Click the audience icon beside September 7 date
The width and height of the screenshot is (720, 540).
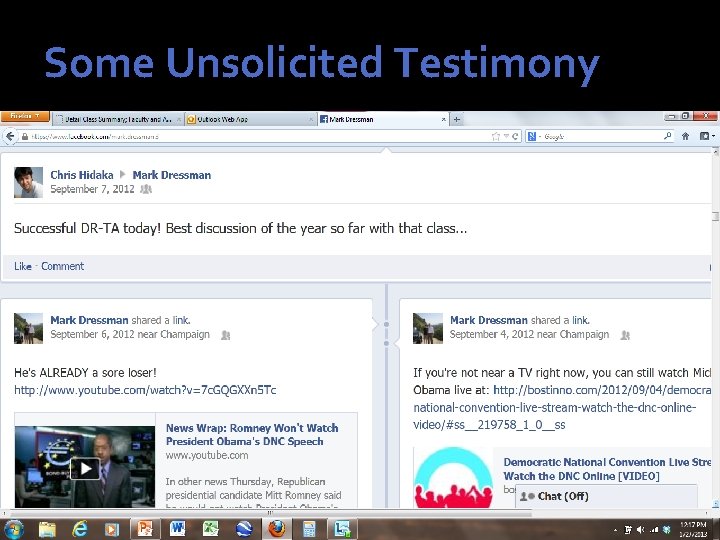point(146,189)
